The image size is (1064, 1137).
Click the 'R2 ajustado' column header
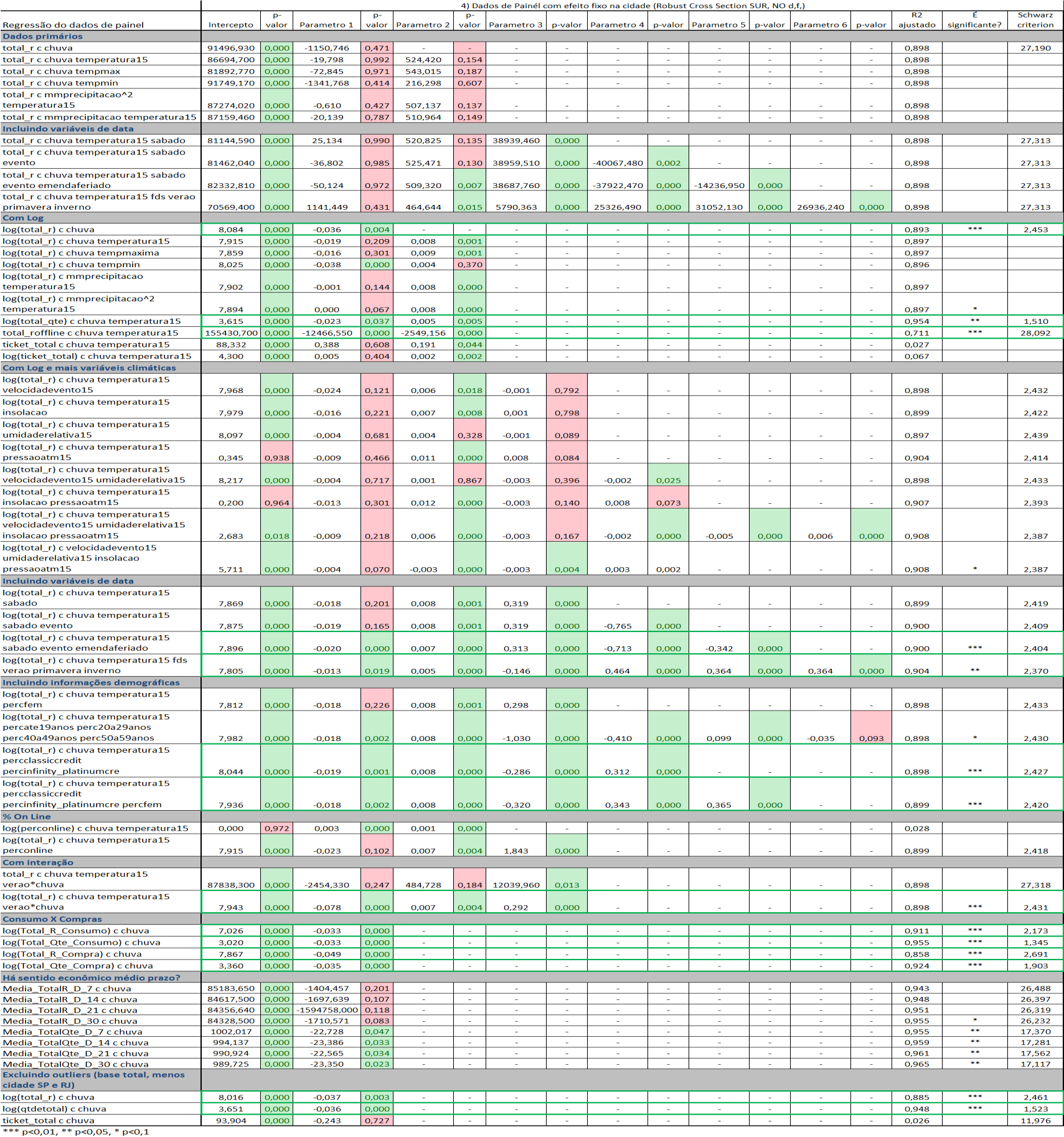(916, 20)
